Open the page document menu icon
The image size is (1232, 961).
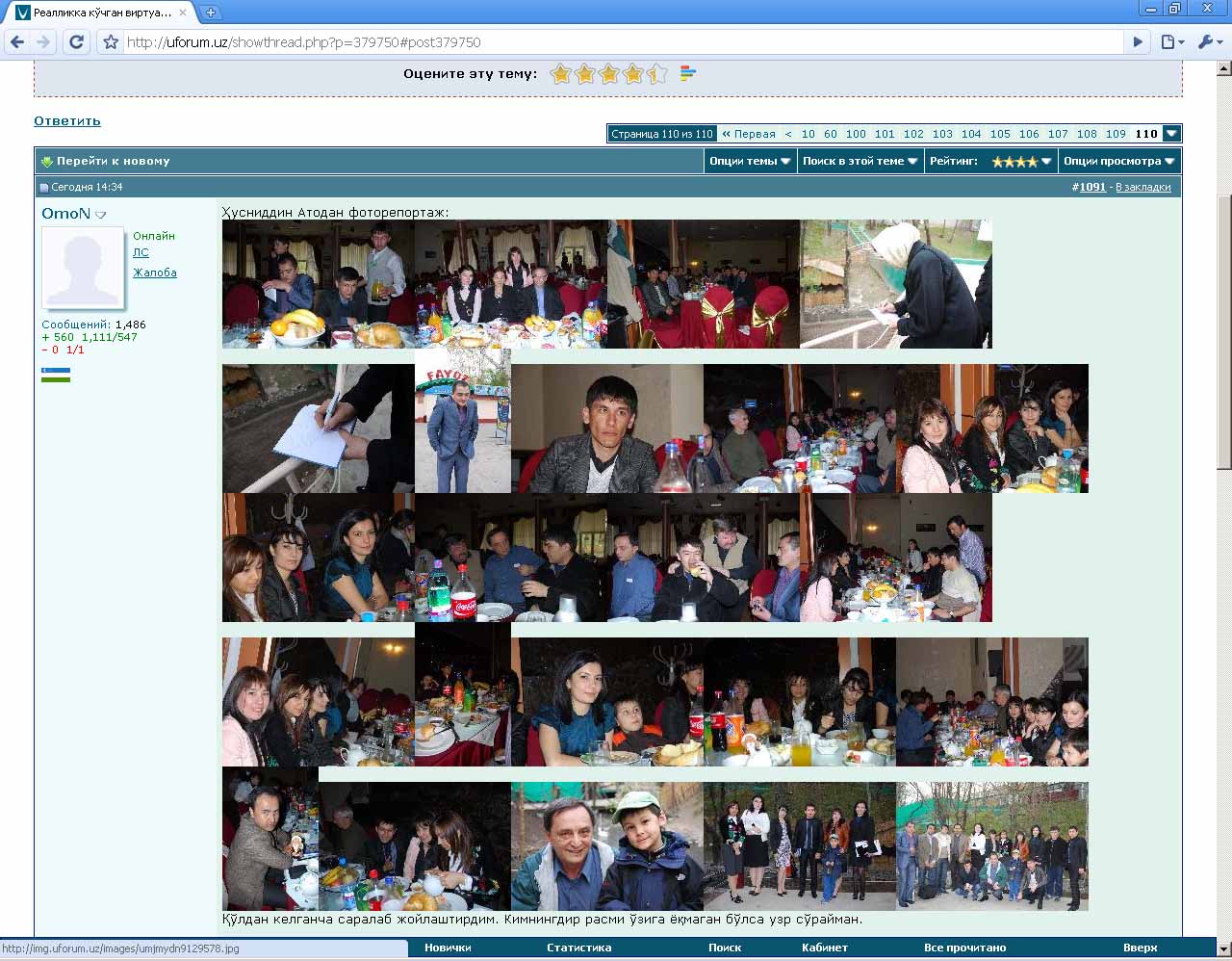point(1171,42)
